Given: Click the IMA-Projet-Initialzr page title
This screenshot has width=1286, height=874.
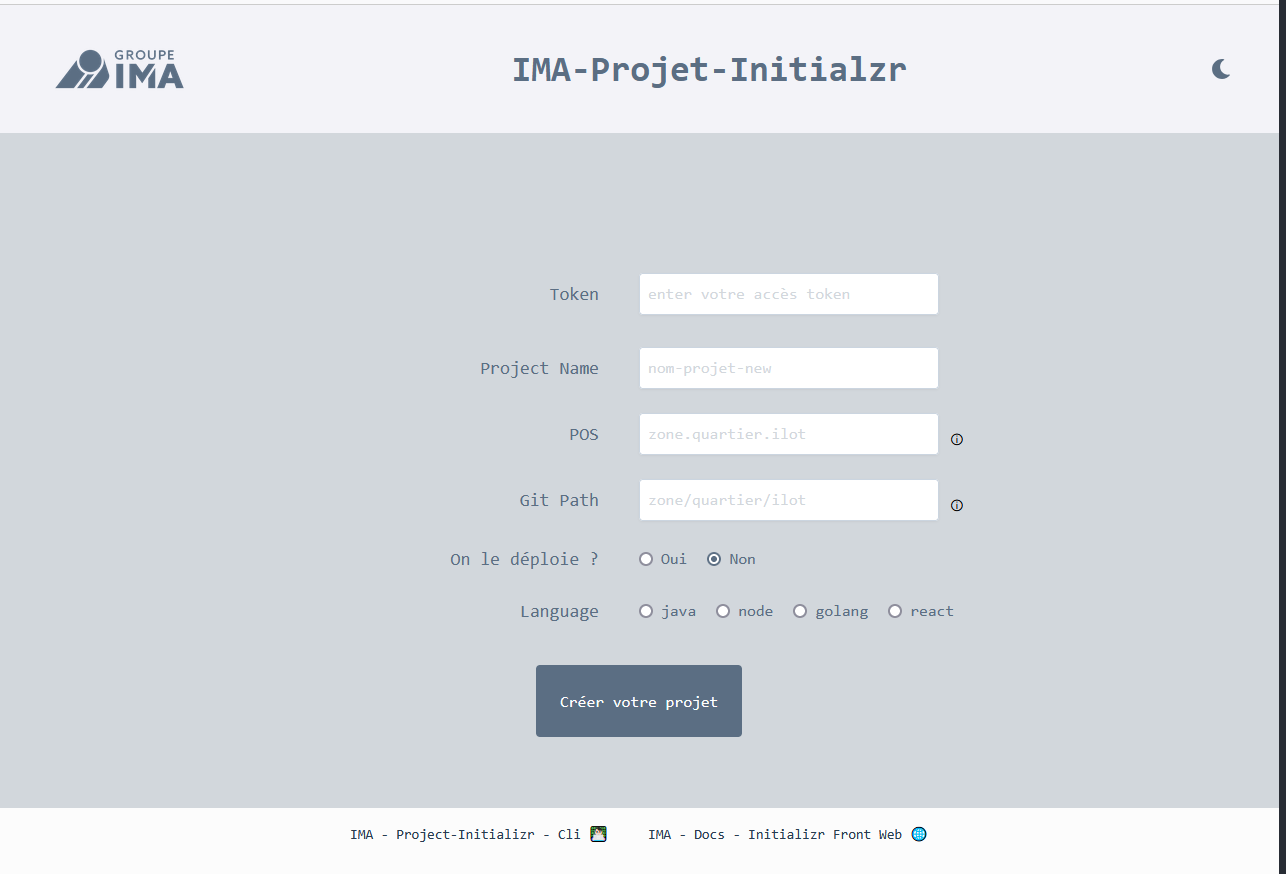Looking at the screenshot, I should tap(709, 70).
